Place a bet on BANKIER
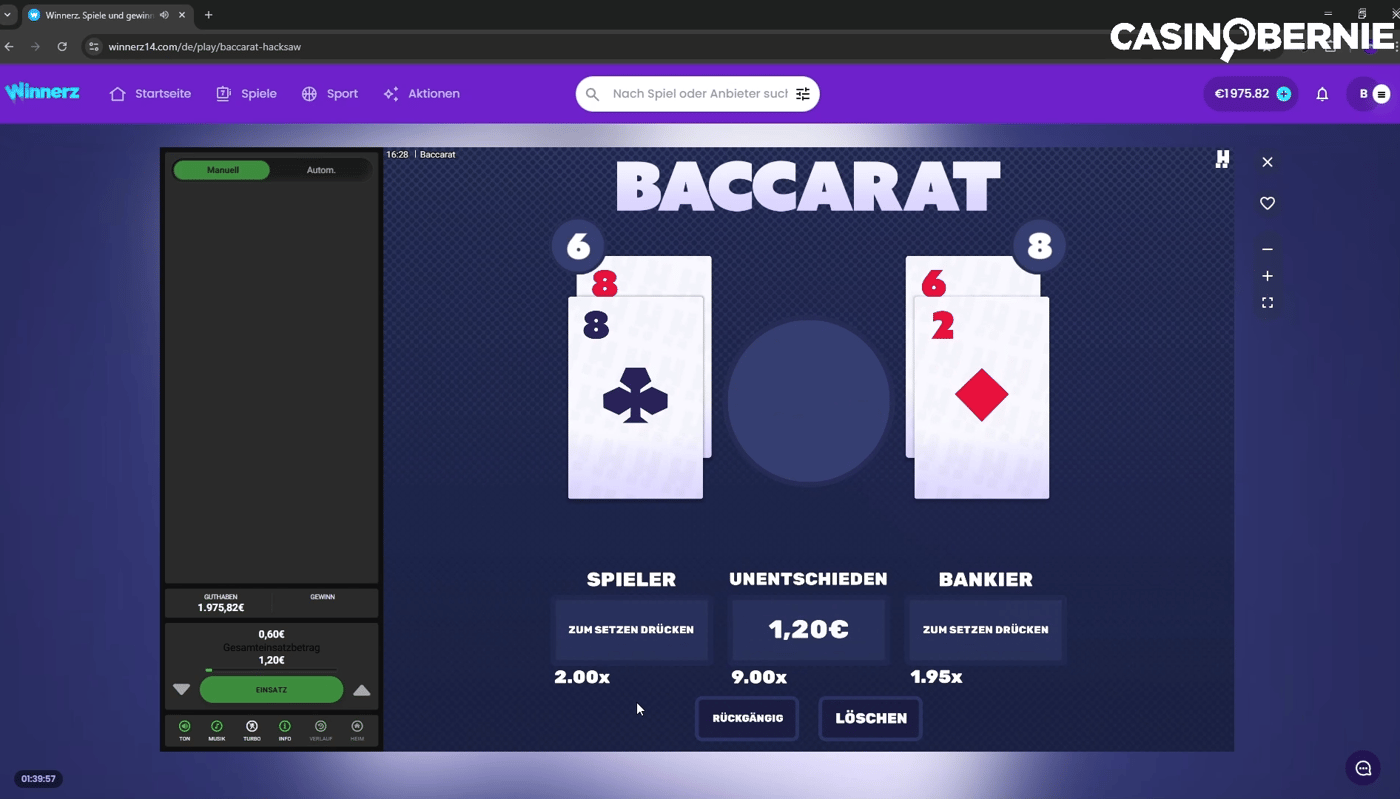Image resolution: width=1400 pixels, height=799 pixels. [986, 630]
